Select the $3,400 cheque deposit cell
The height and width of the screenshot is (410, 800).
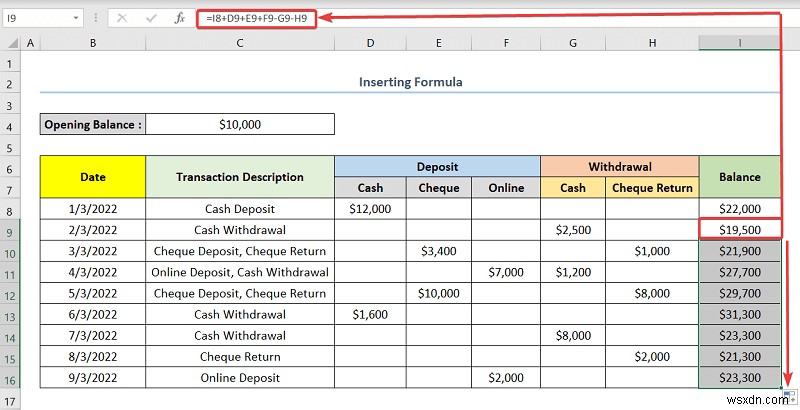439,251
